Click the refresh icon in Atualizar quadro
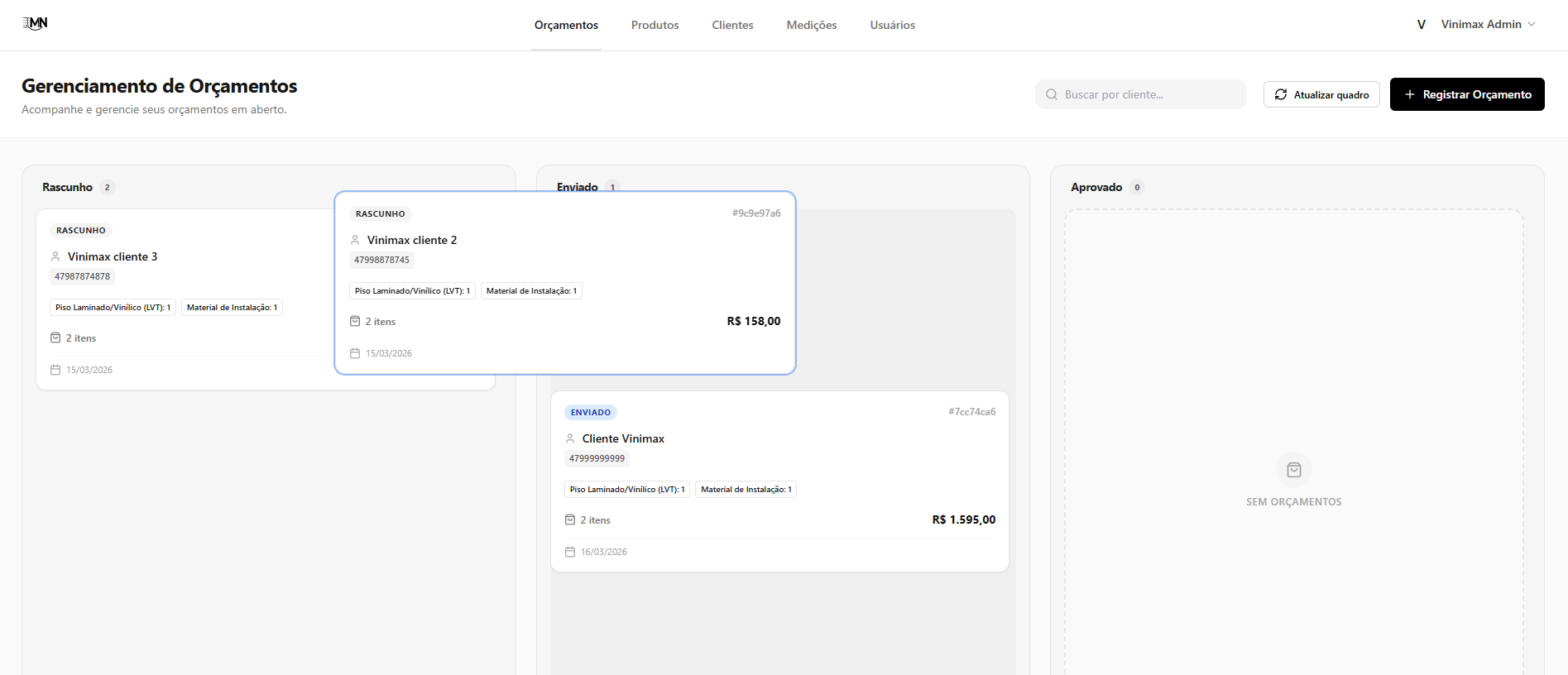This screenshot has height=675, width=1568. coord(1281,94)
